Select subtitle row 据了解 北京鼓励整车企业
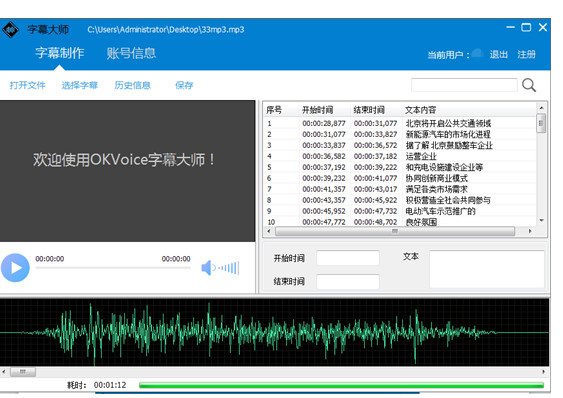This screenshot has height=398, width=563. 400,145
